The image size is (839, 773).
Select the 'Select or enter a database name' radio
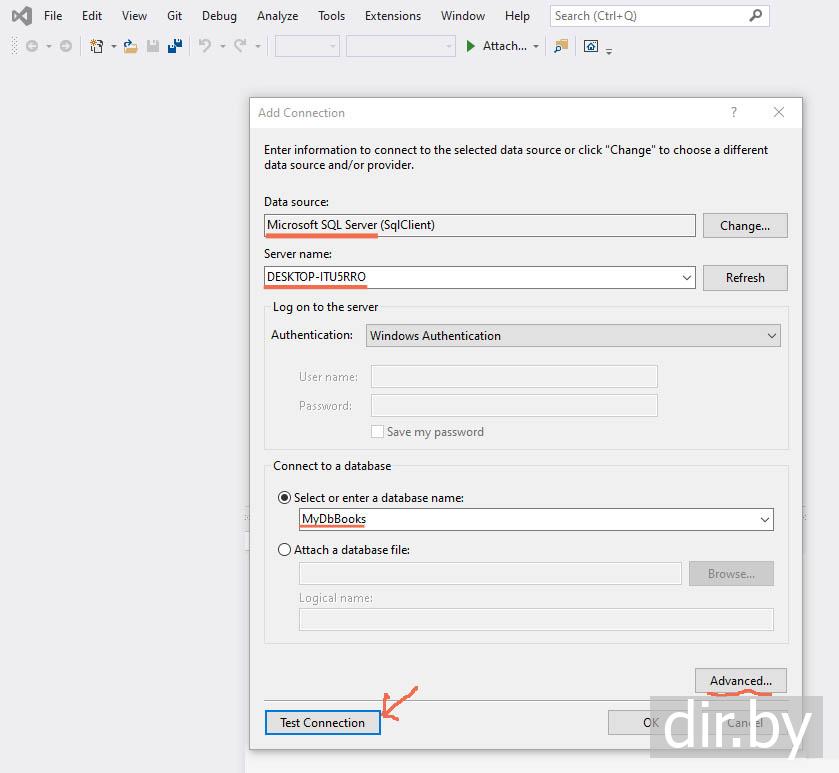point(285,497)
